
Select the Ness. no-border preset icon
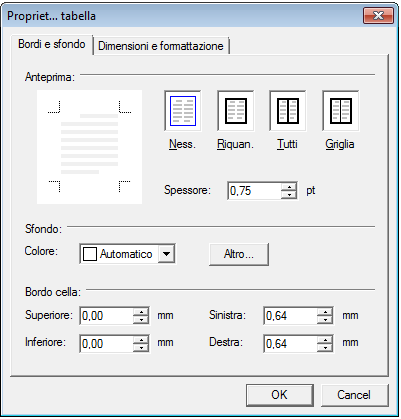(x=183, y=111)
